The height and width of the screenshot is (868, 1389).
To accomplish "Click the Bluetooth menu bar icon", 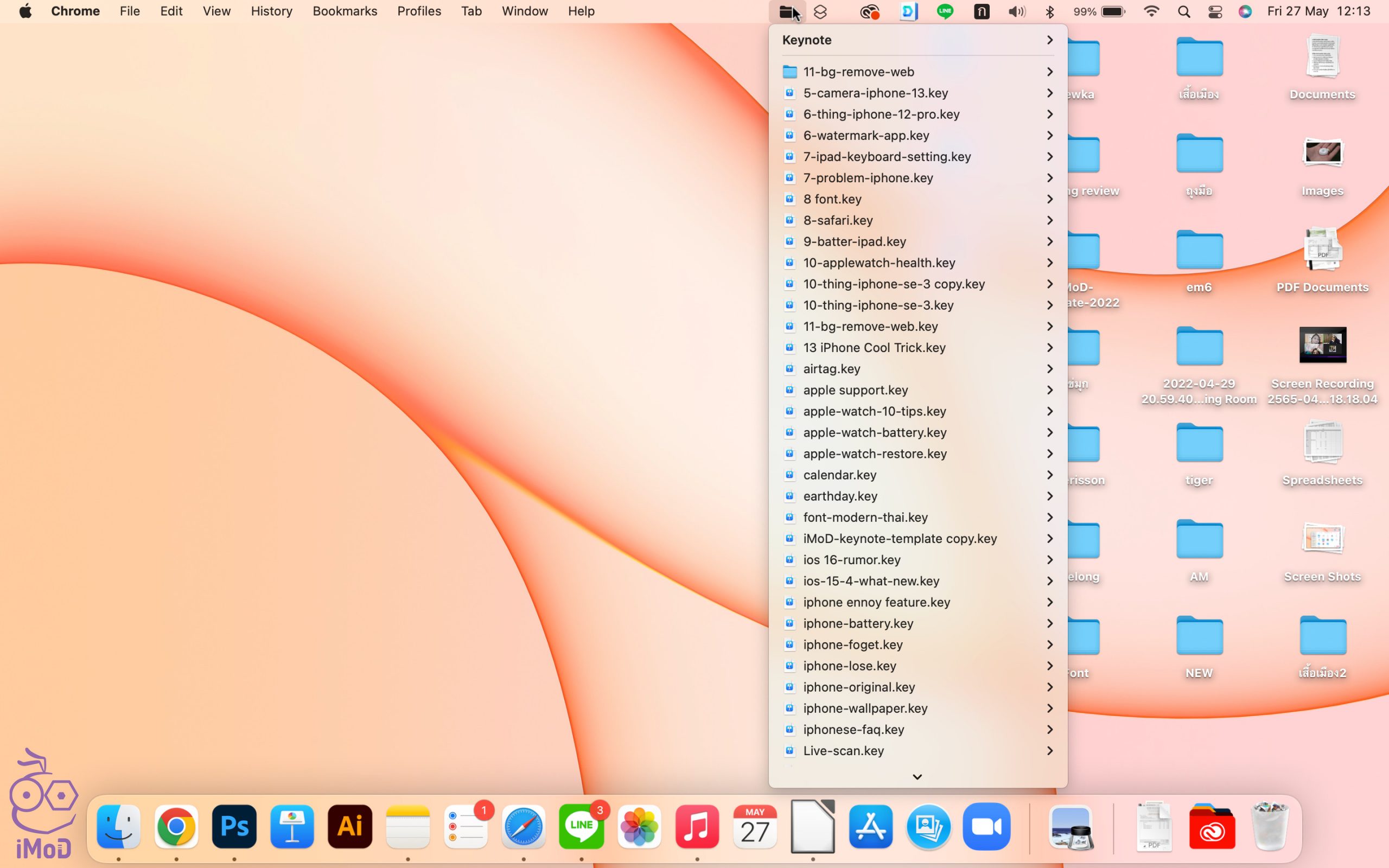I will (x=1050, y=11).
